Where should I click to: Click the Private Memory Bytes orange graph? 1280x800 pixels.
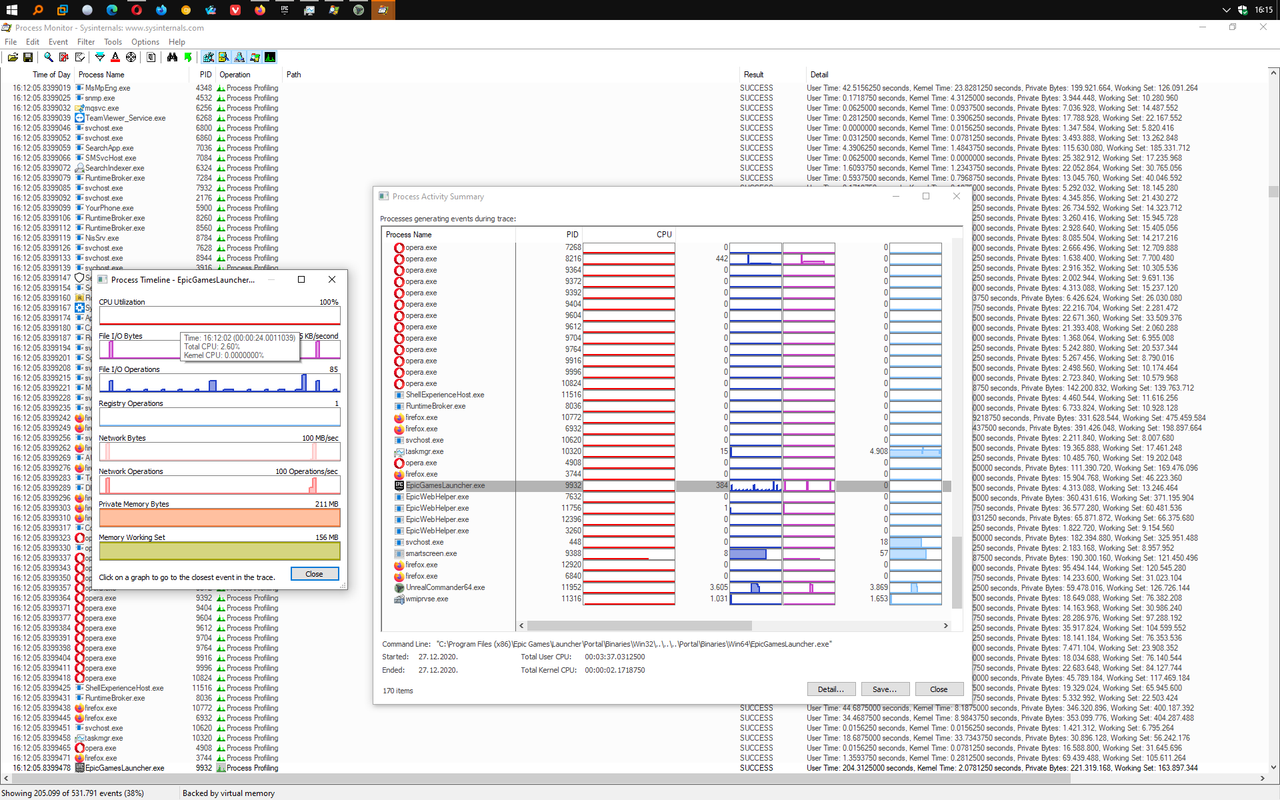[219, 519]
